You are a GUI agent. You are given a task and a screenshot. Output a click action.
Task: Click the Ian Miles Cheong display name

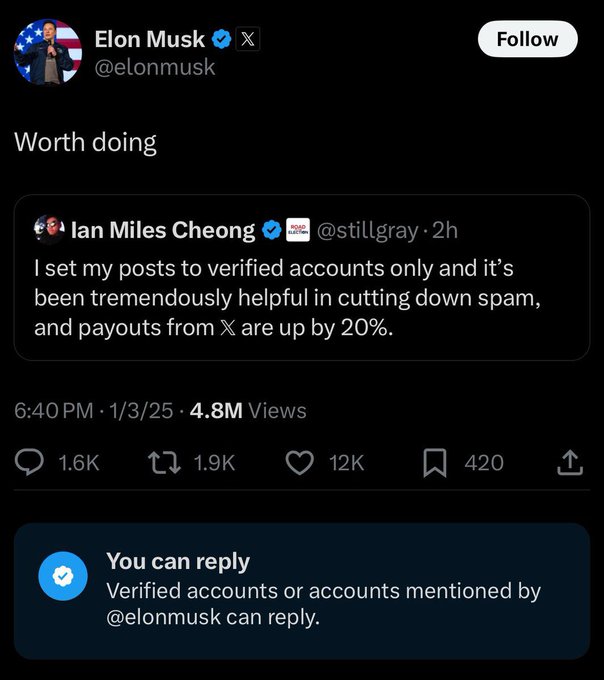163,230
